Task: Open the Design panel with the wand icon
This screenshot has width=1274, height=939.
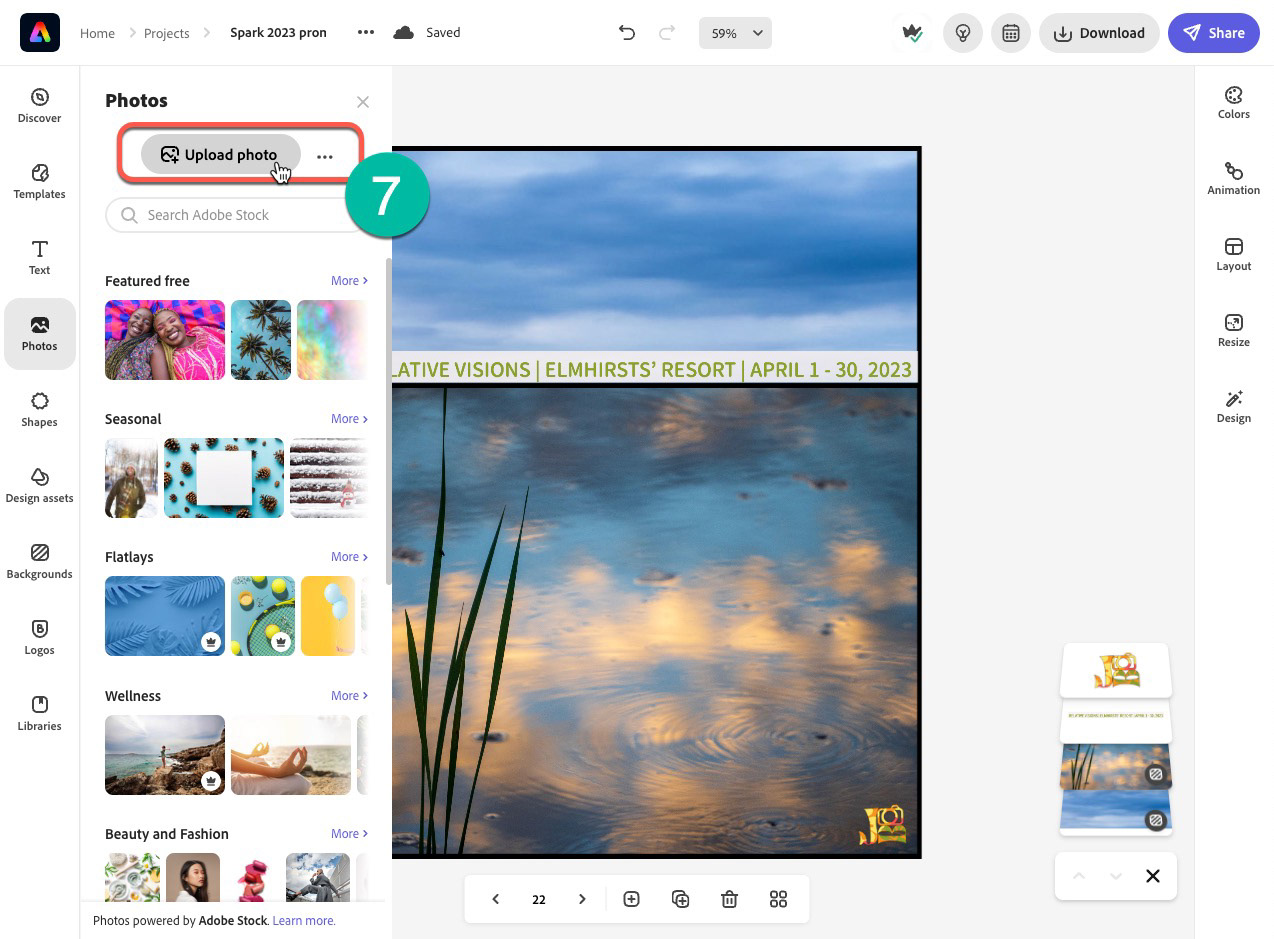Action: pos(1234,406)
